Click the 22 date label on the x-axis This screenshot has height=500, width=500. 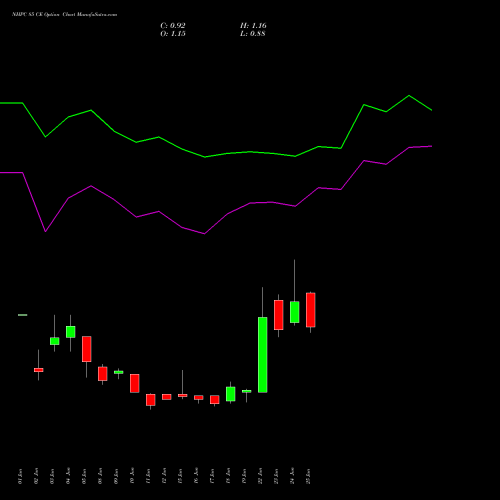[260, 476]
